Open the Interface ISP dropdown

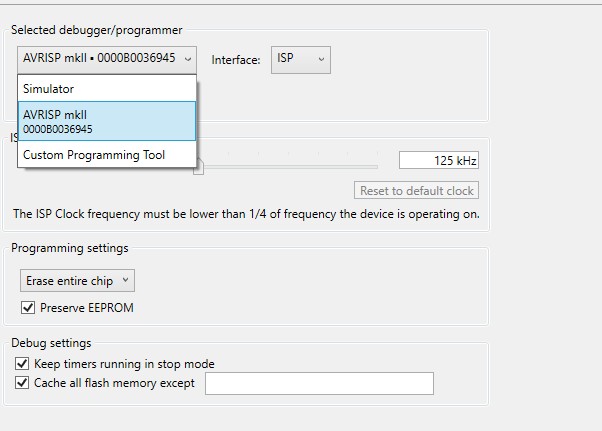coord(301,59)
